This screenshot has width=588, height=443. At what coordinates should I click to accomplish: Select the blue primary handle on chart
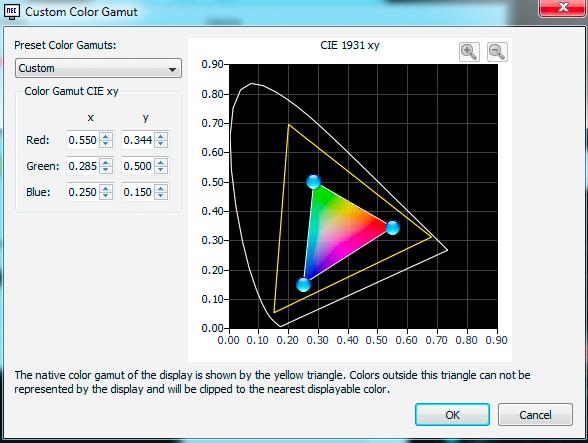click(303, 285)
